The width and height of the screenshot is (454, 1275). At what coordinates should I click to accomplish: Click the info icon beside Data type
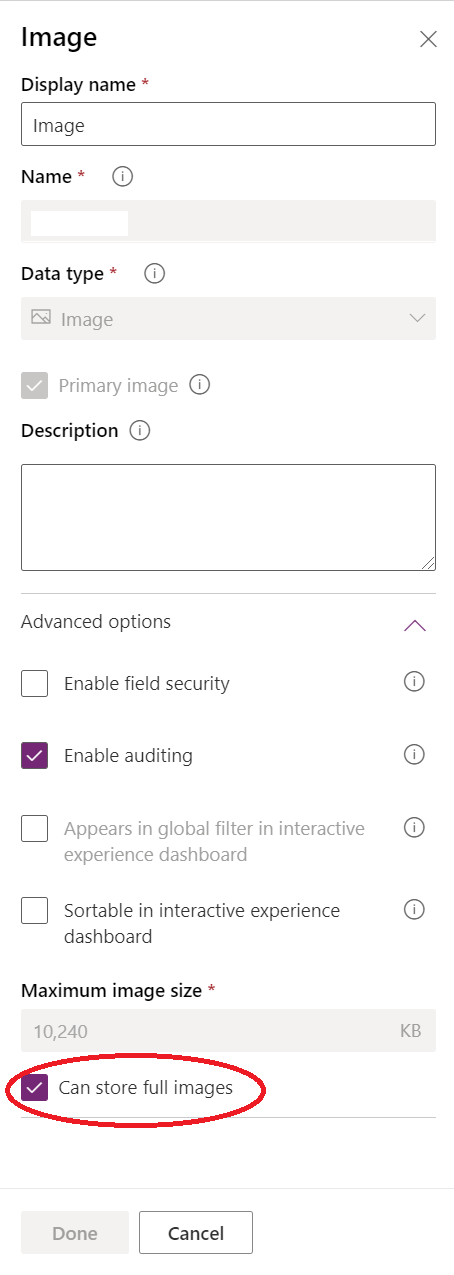coord(154,273)
